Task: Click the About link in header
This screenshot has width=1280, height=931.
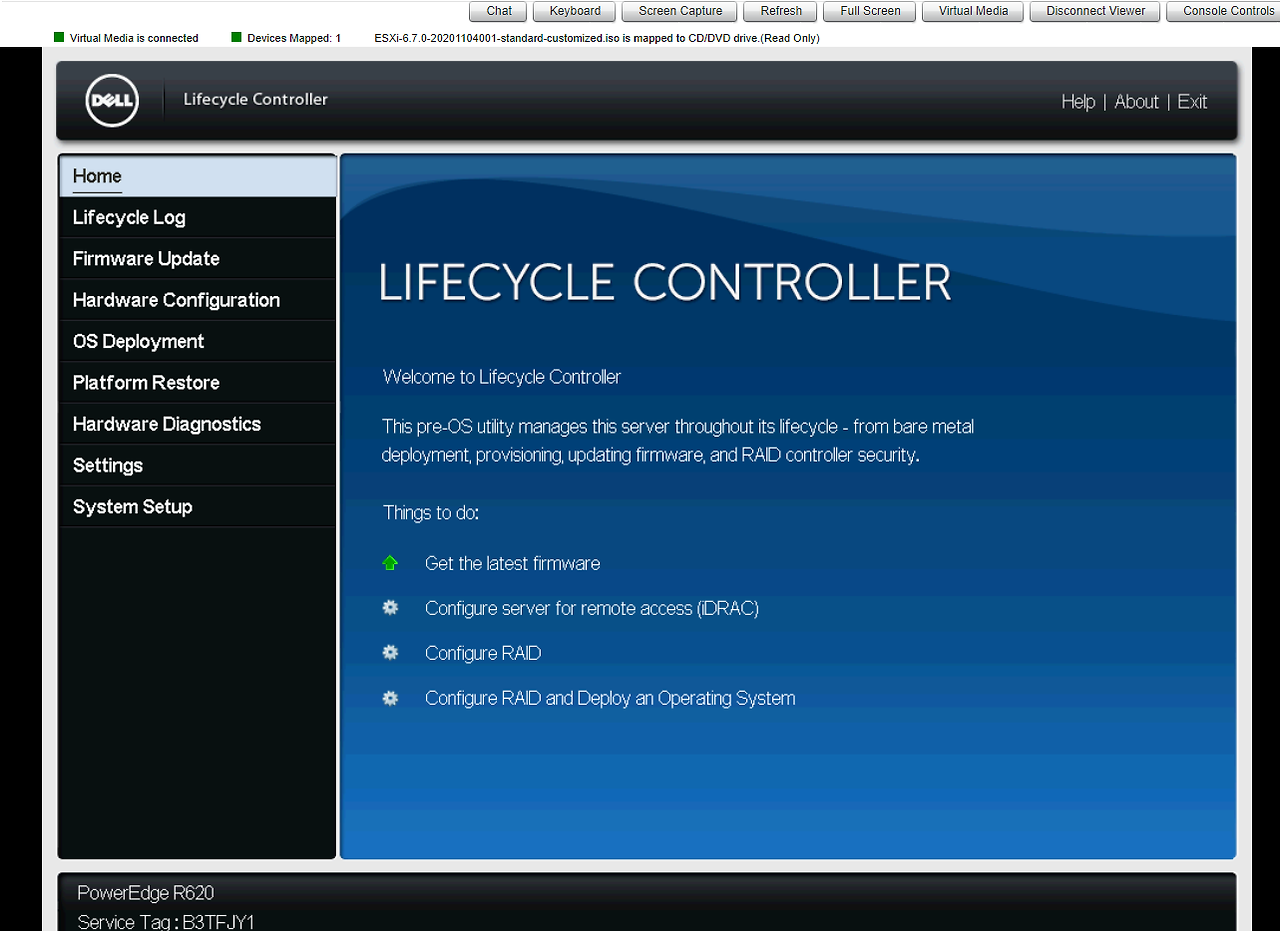Action: click(1136, 101)
